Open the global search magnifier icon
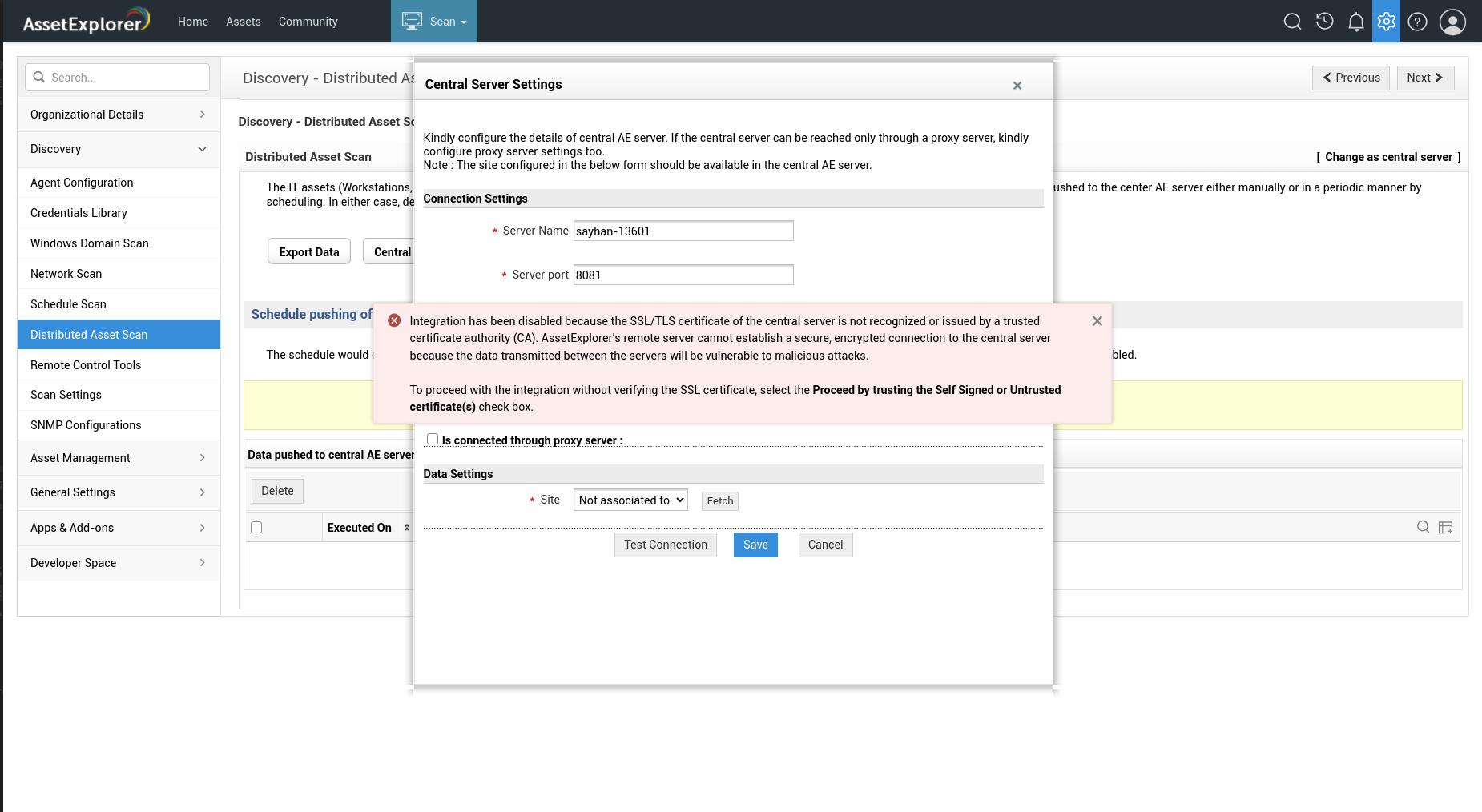Viewport: 1482px width, 812px height. [1292, 22]
